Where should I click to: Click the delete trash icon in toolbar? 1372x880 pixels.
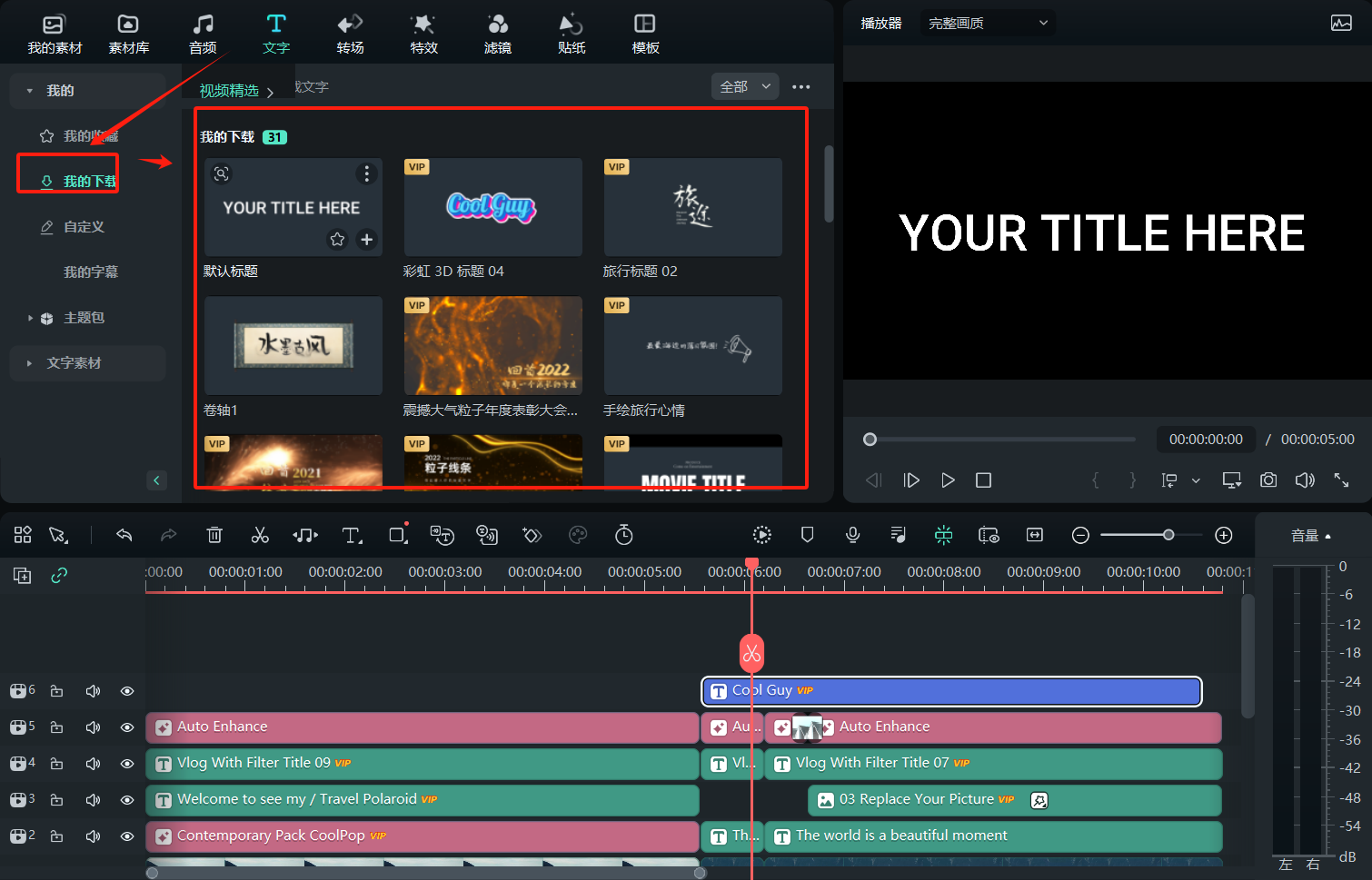coord(214,535)
